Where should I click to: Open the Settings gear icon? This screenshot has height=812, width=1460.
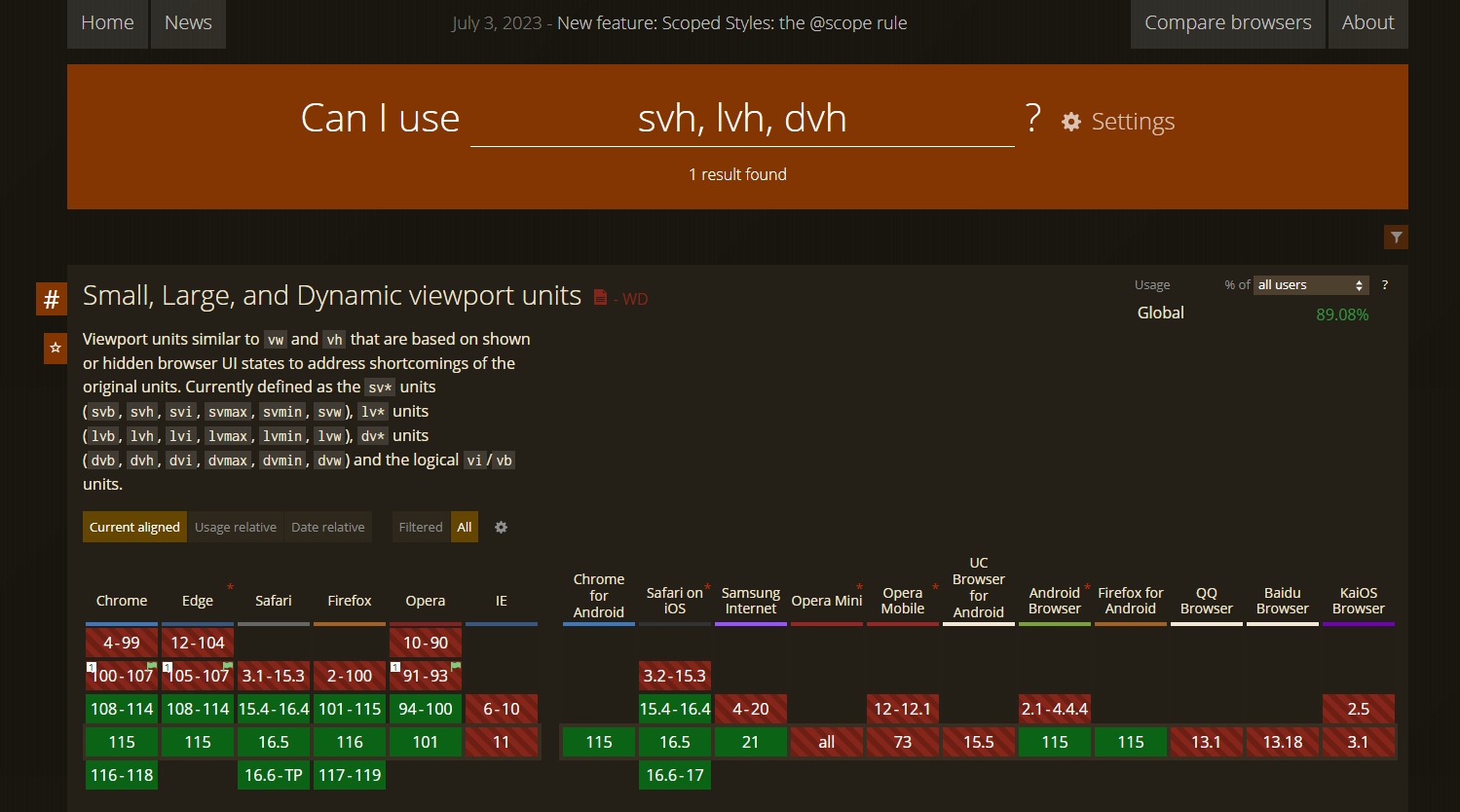coord(1071,122)
